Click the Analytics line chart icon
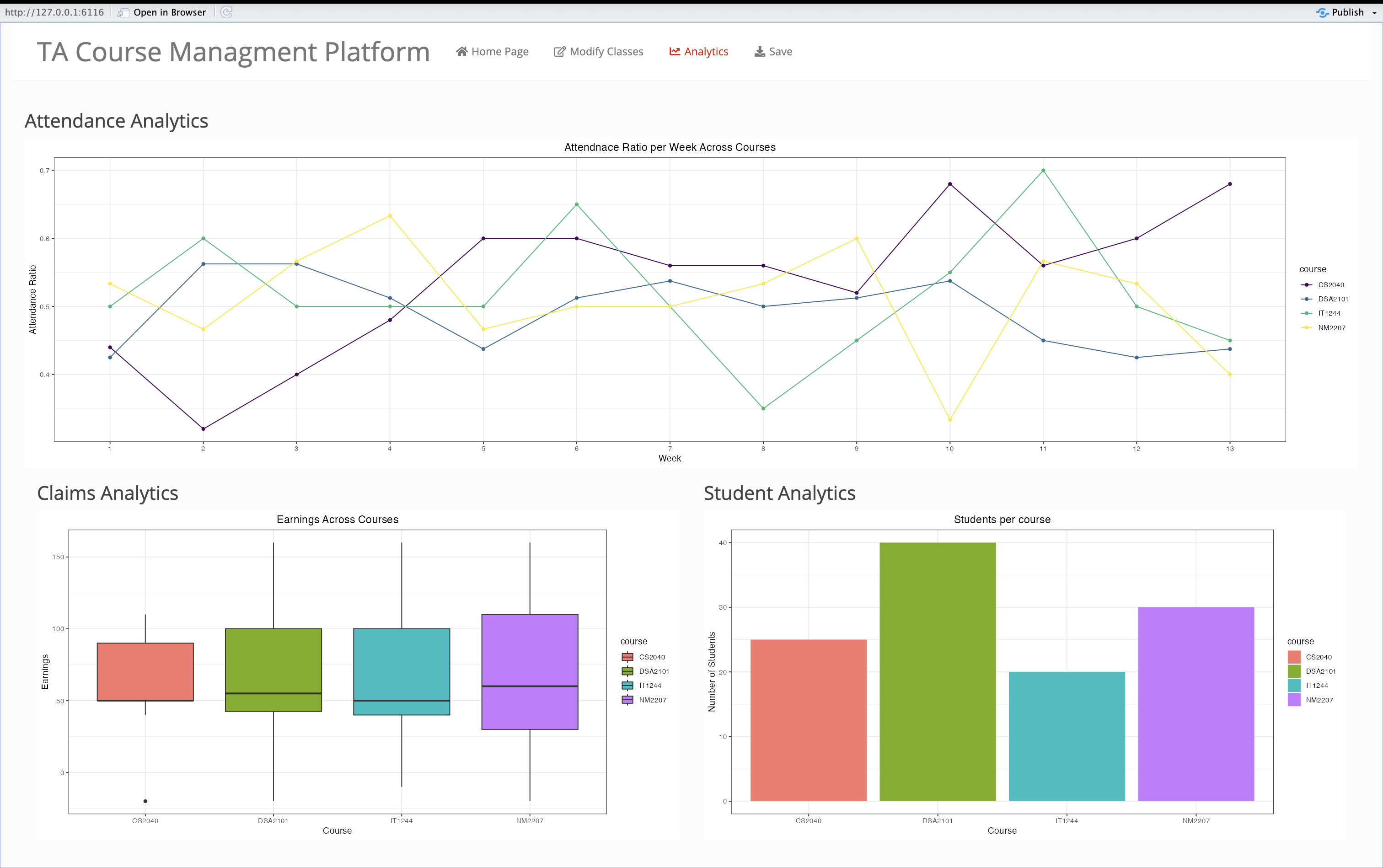 tap(675, 52)
